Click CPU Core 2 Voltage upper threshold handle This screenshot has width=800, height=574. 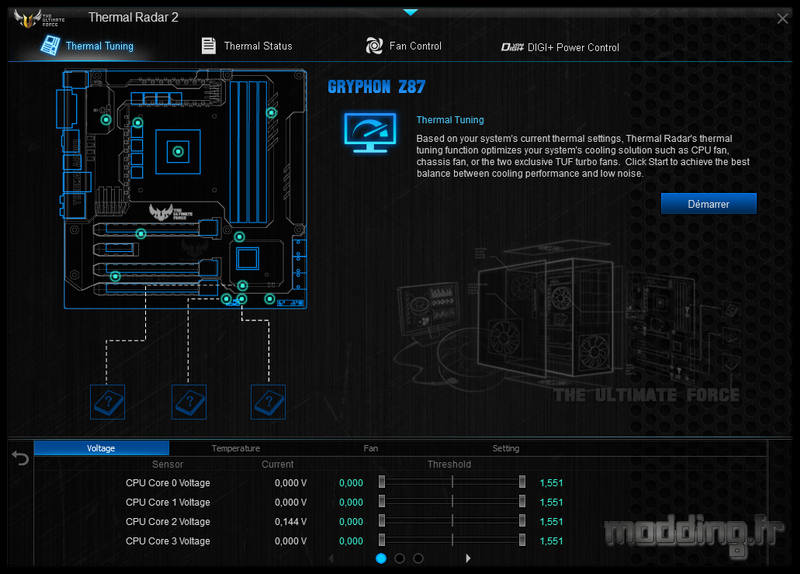522,521
